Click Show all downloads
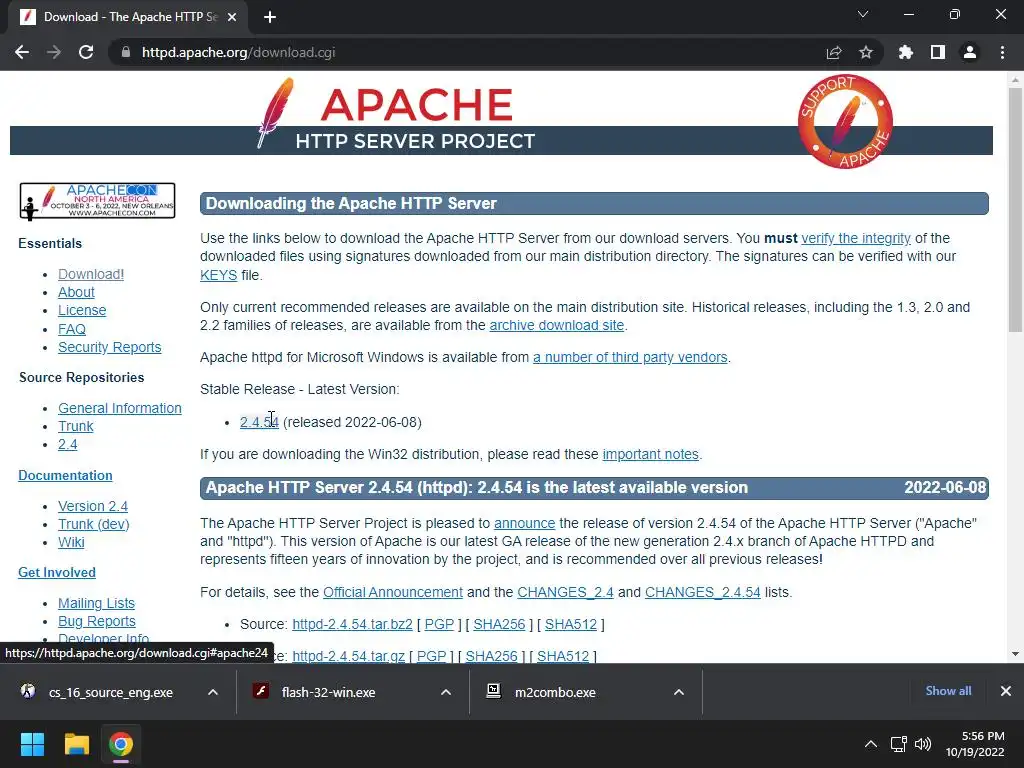This screenshot has height=768, width=1024. coord(948,691)
